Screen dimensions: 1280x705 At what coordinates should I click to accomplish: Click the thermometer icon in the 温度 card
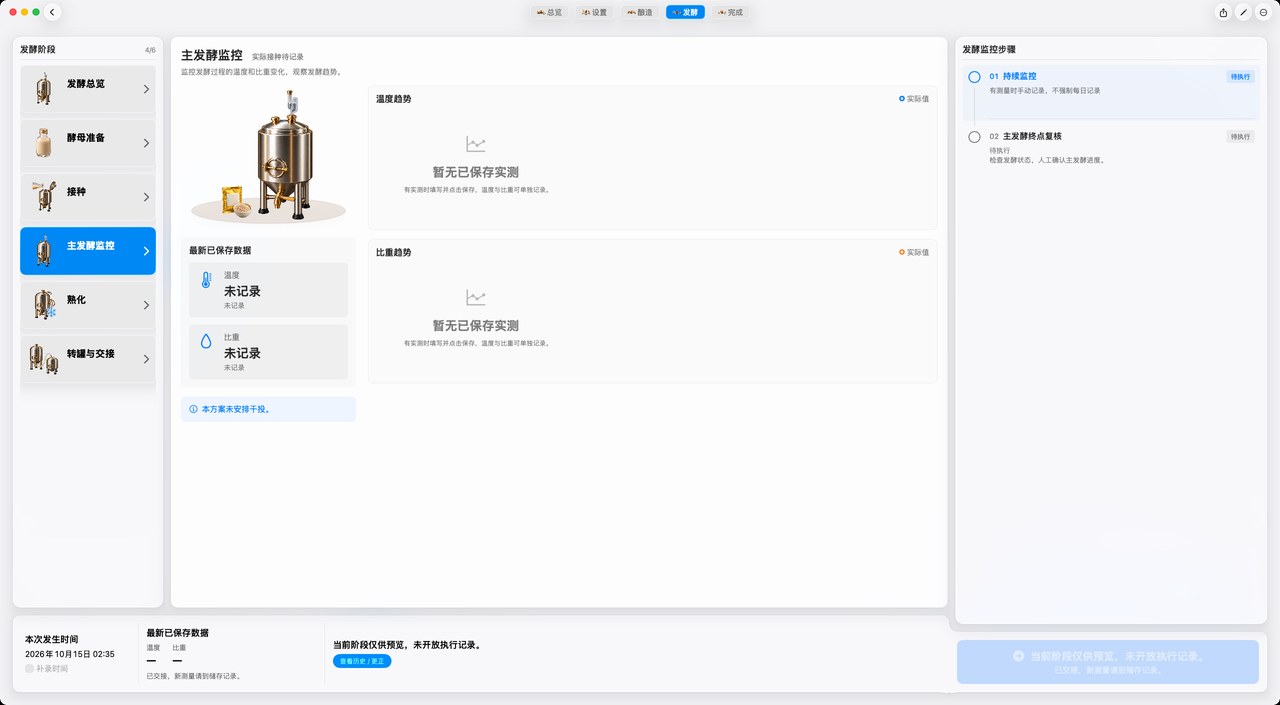(x=206, y=282)
